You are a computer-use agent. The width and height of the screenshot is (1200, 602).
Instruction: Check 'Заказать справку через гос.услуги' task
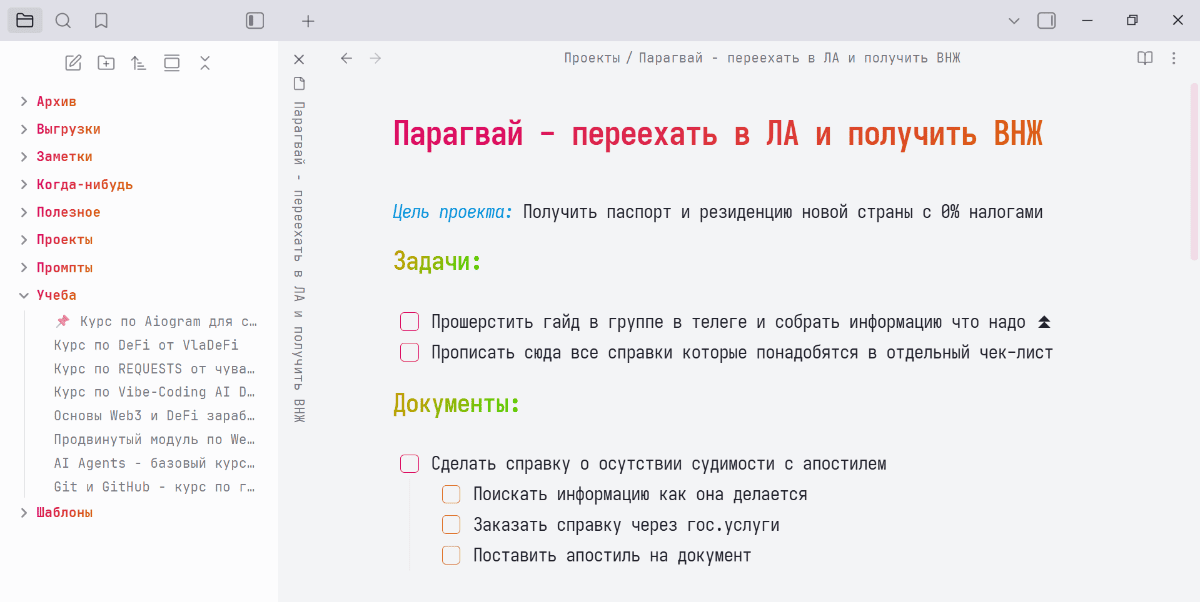[x=451, y=525]
